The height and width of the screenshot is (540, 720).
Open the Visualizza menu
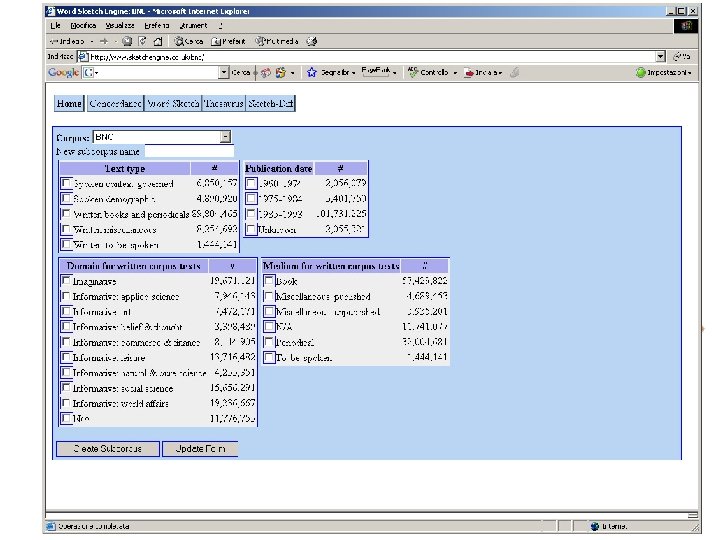(120, 26)
